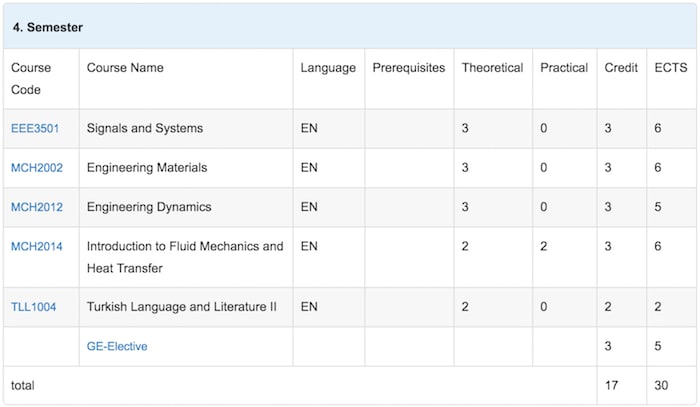Click the Language column header

(328, 68)
